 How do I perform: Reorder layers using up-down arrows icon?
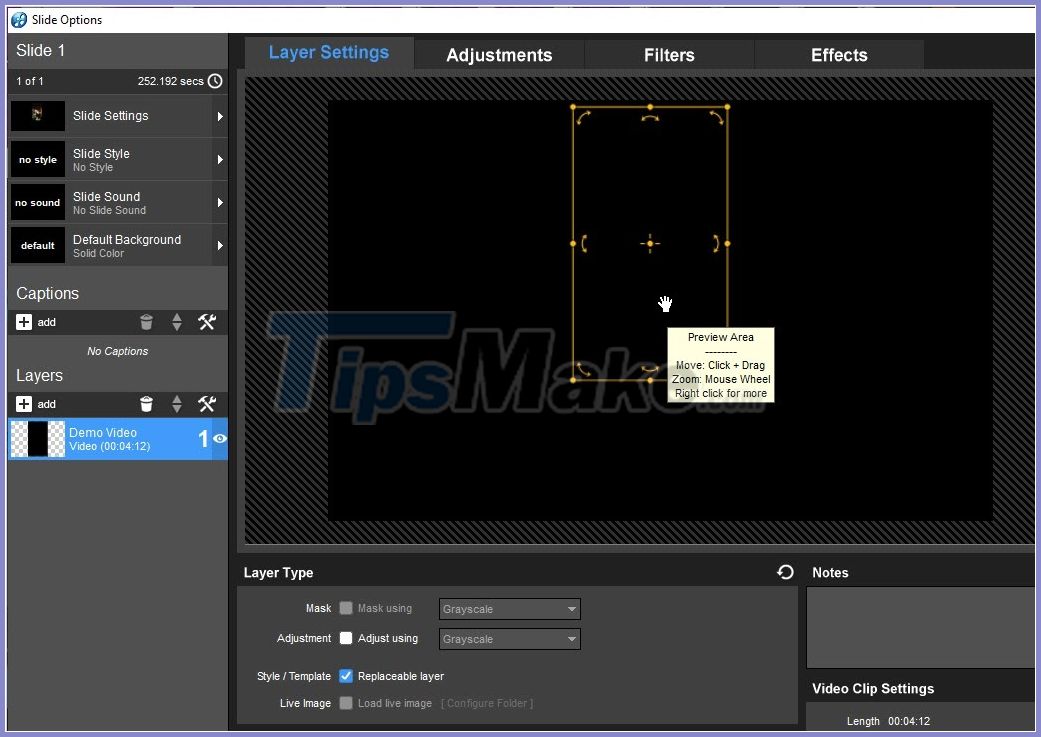click(x=177, y=404)
